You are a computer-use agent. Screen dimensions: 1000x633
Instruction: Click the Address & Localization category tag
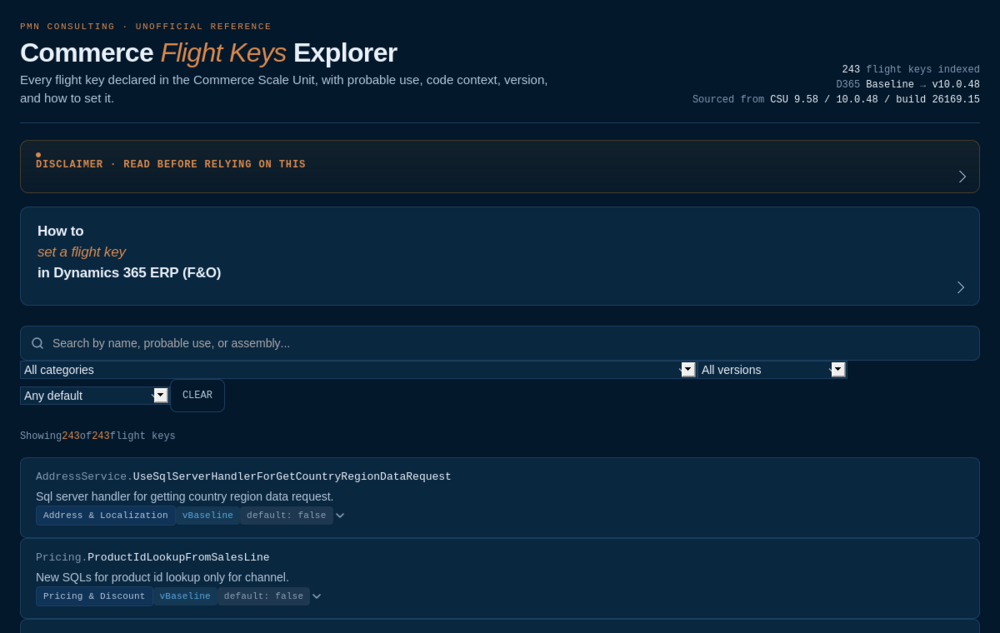tap(105, 515)
